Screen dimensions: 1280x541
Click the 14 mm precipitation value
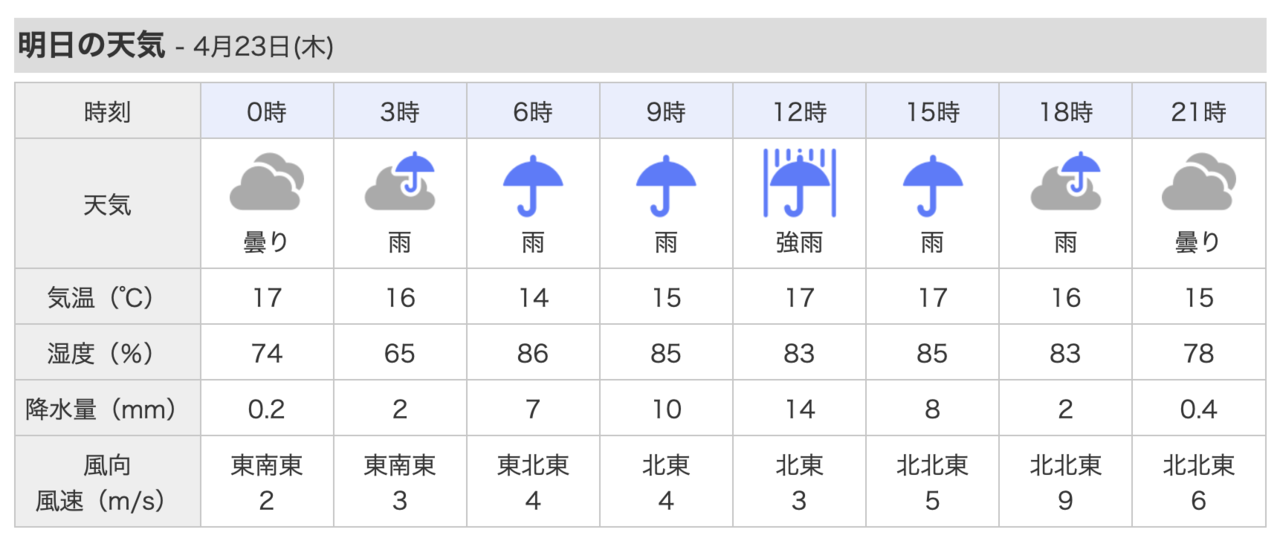point(799,409)
